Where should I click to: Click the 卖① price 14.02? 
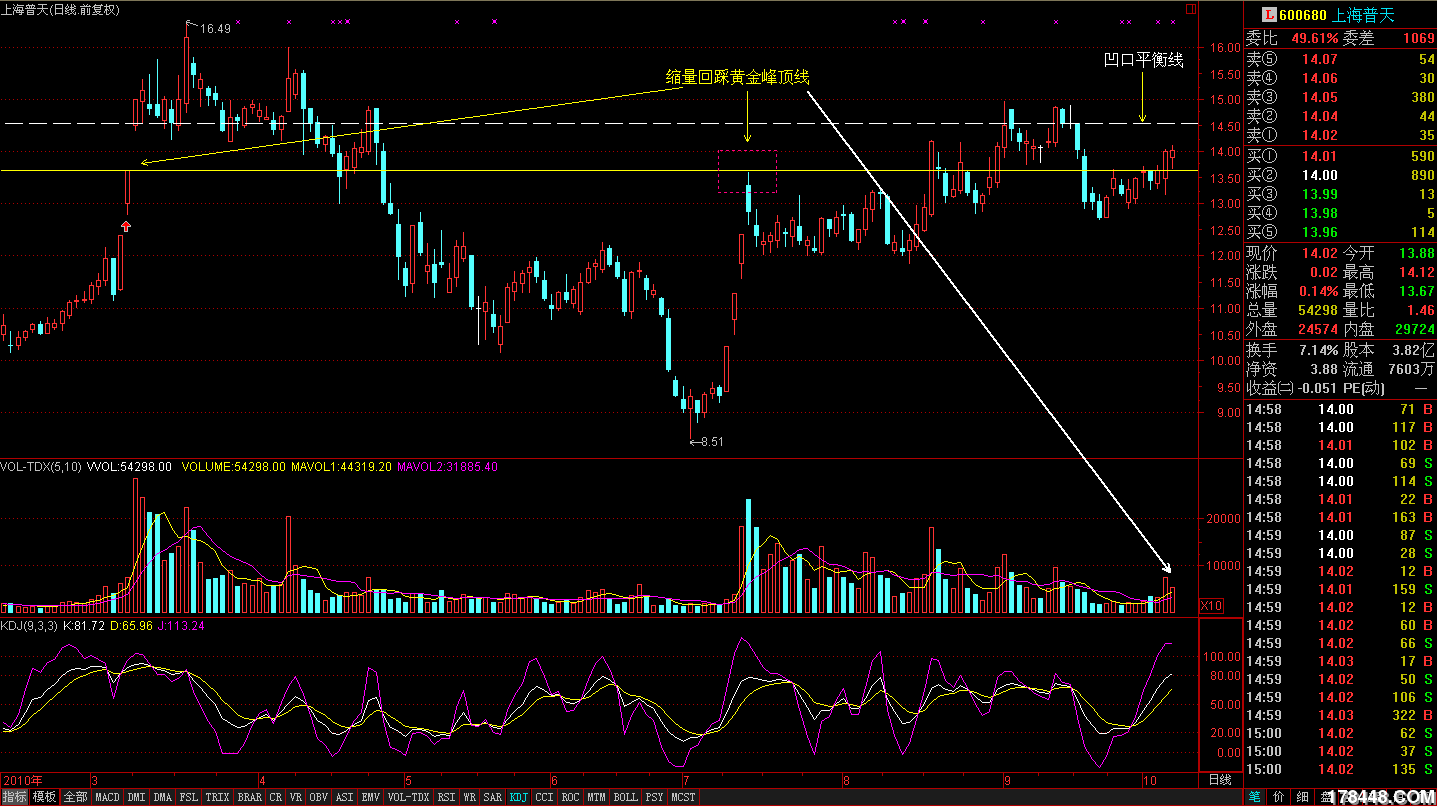(x=1319, y=136)
